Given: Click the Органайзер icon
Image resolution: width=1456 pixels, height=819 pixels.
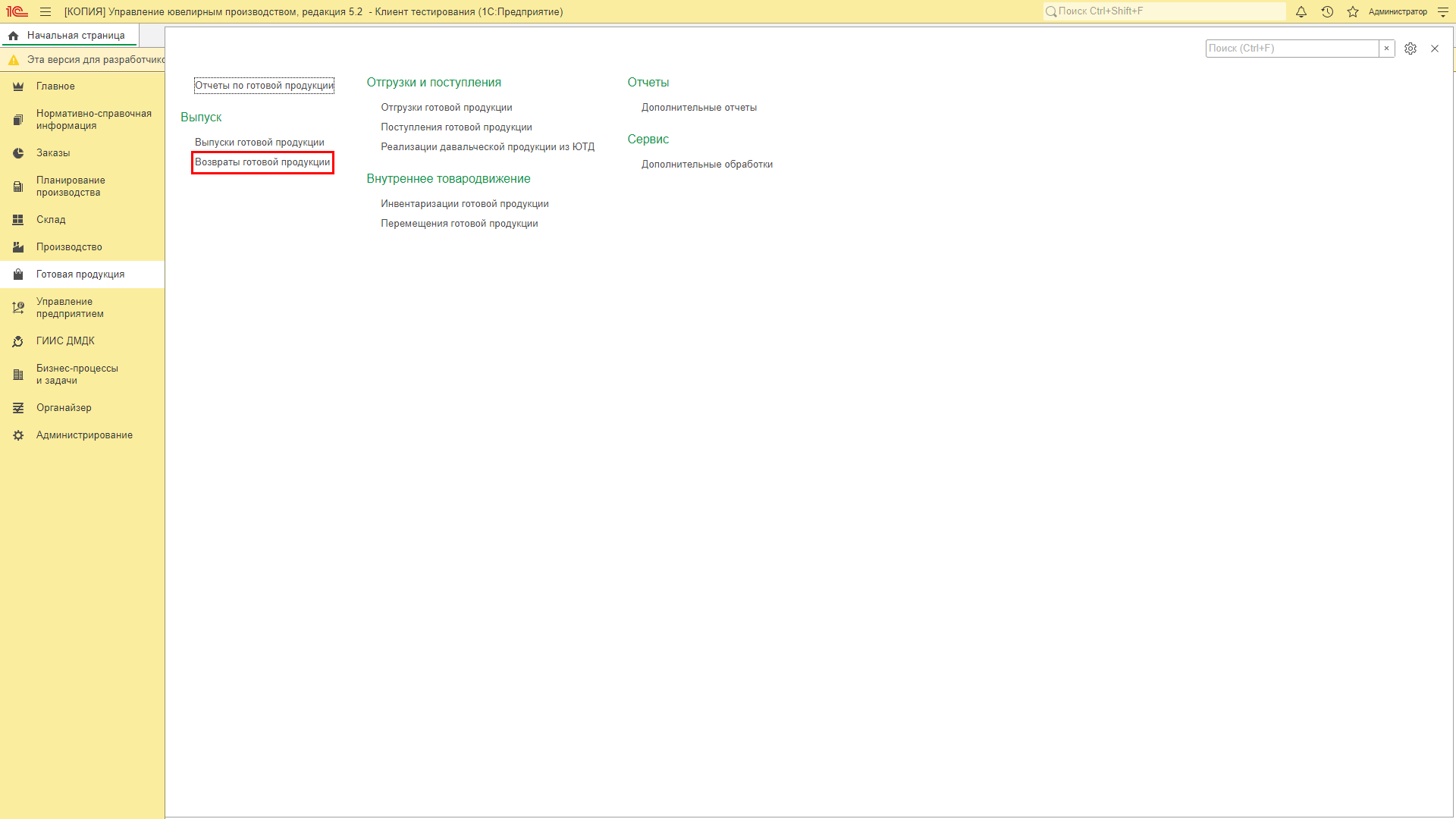Looking at the screenshot, I should (x=18, y=408).
